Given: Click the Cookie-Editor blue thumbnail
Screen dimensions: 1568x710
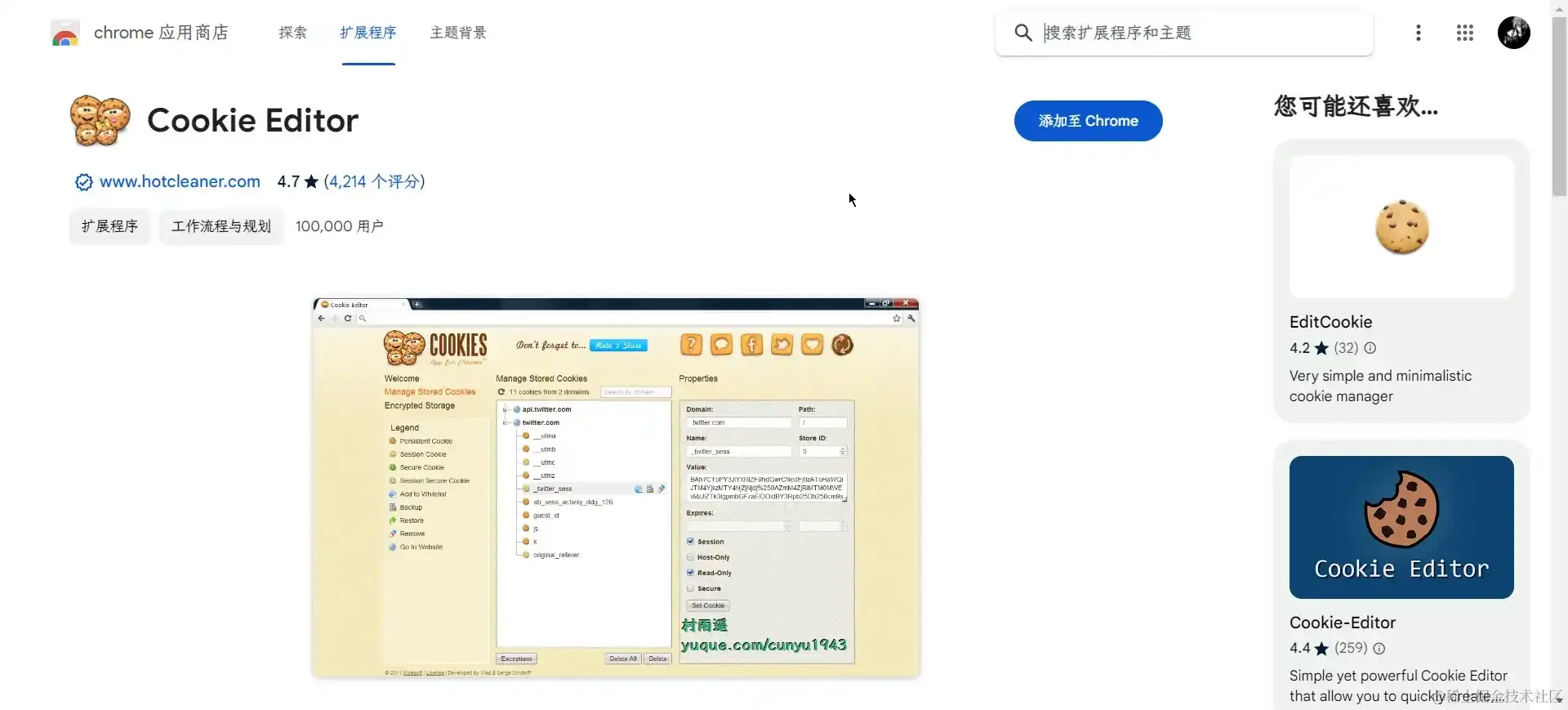Looking at the screenshot, I should click(1401, 527).
